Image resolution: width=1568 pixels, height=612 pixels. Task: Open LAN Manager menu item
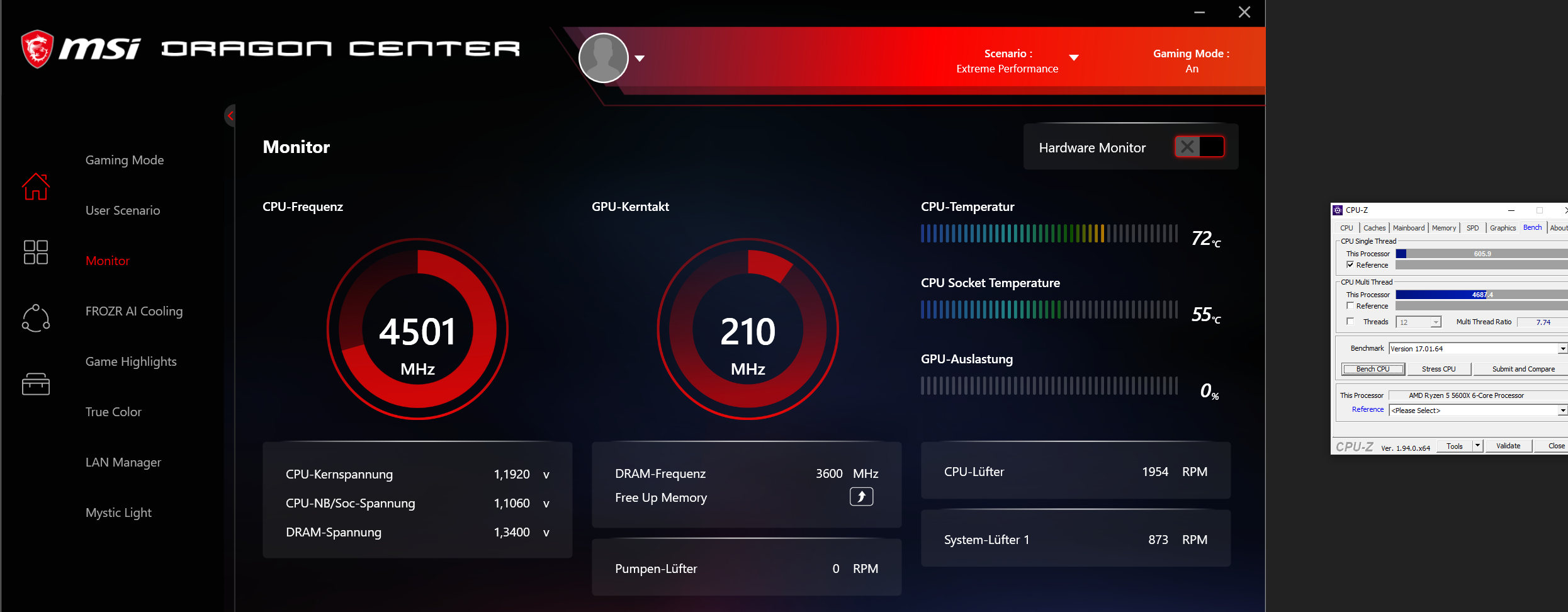coord(123,462)
